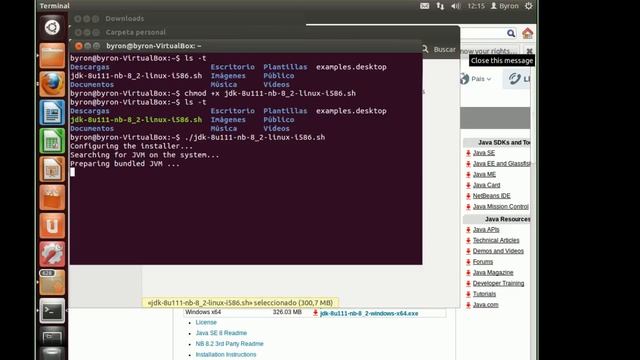This screenshot has width=640, height=360.
Task: Open the Java.com link
Action: [x=485, y=304]
